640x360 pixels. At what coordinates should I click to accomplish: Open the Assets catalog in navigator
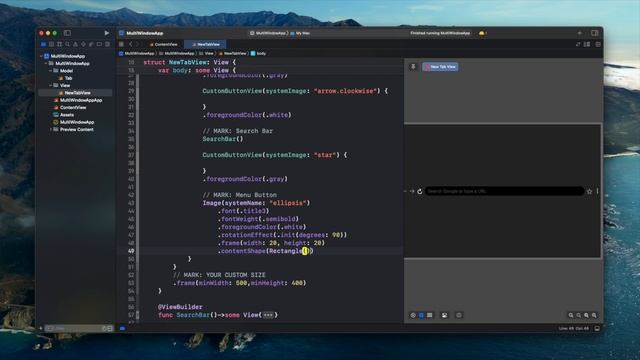64,115
